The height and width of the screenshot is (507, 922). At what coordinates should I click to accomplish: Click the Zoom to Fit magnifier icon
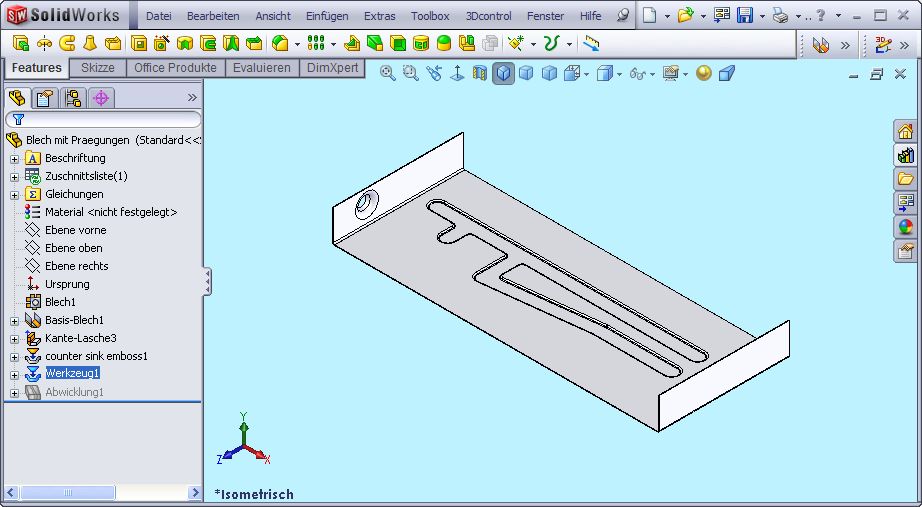[x=388, y=73]
